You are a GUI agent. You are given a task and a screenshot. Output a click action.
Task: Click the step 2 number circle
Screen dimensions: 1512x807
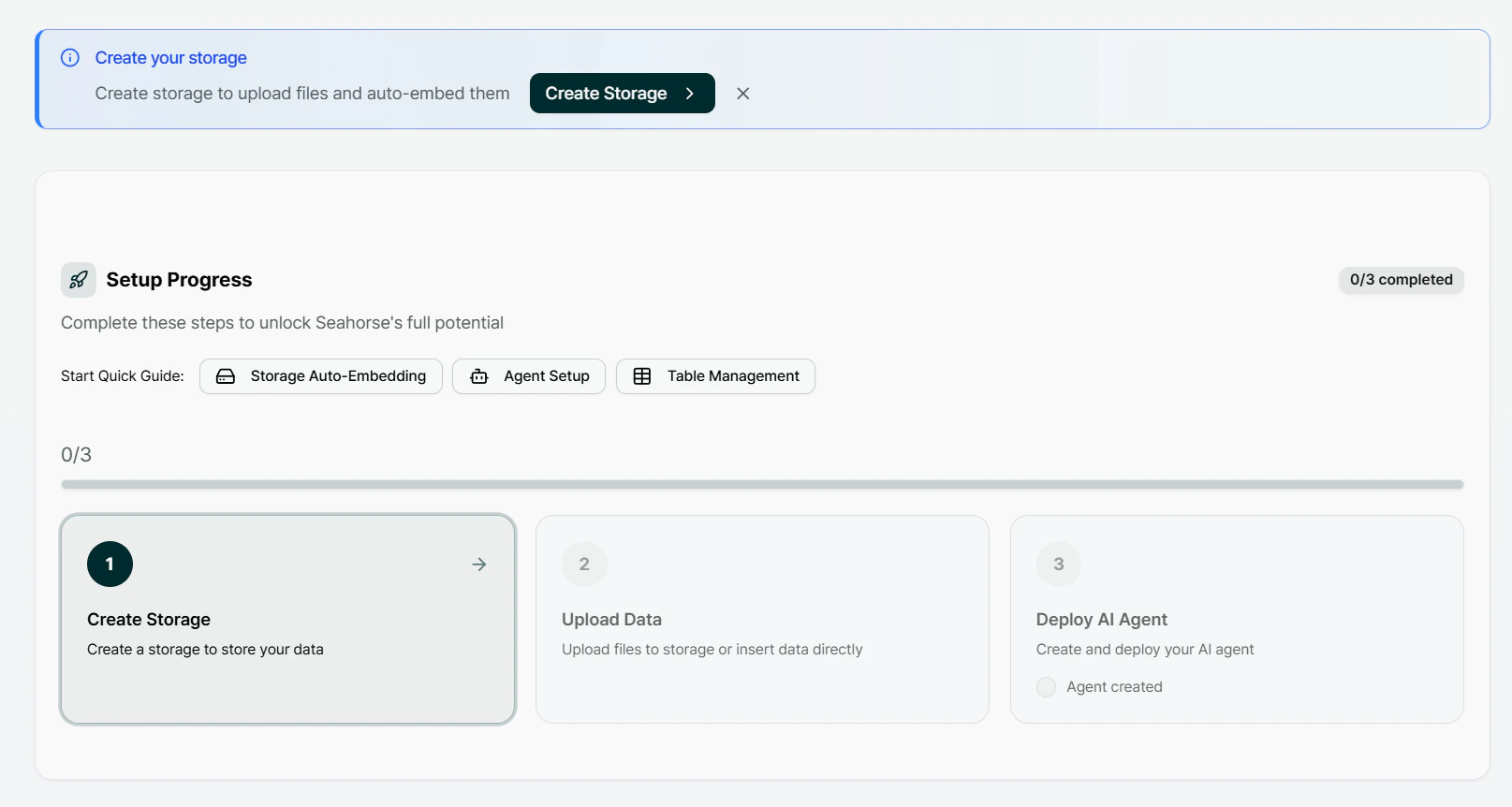point(584,565)
